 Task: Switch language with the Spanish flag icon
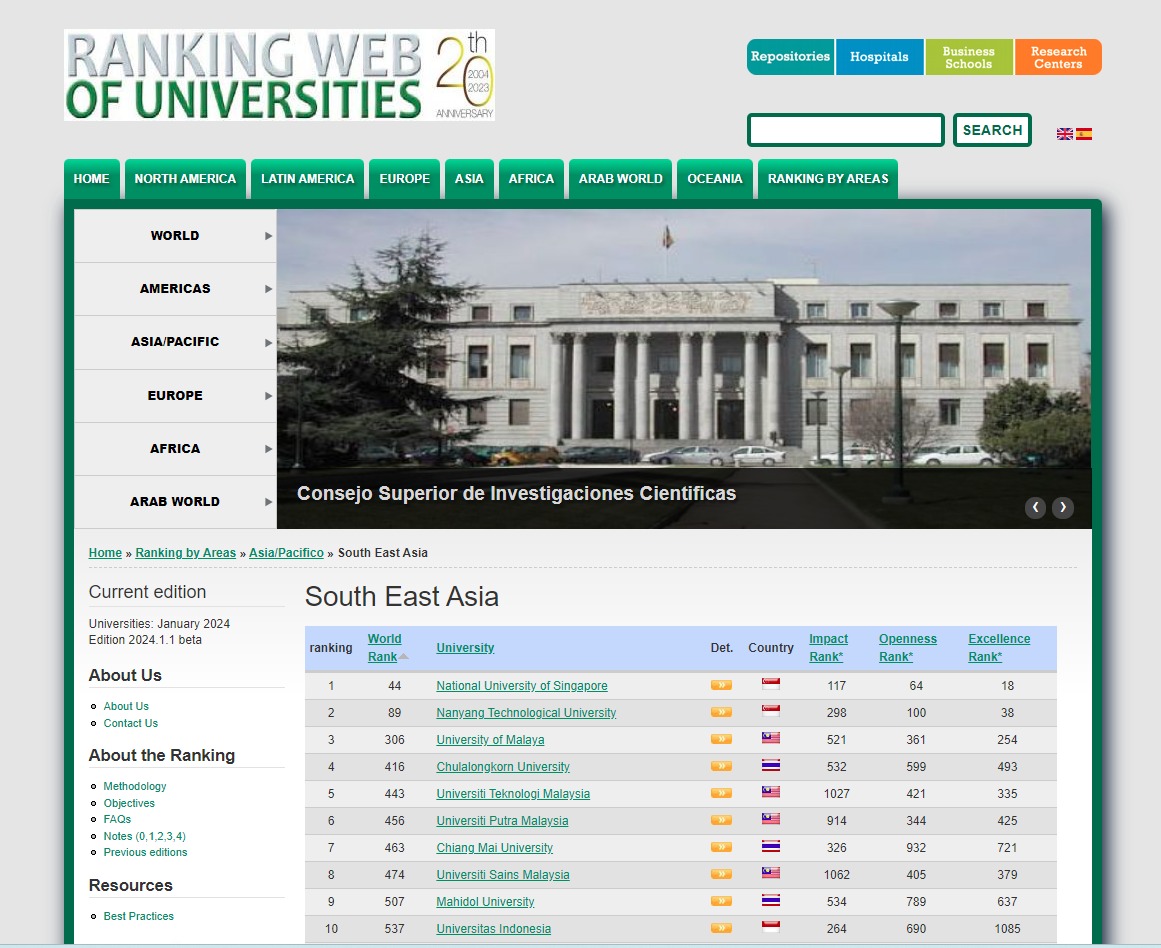[1084, 134]
